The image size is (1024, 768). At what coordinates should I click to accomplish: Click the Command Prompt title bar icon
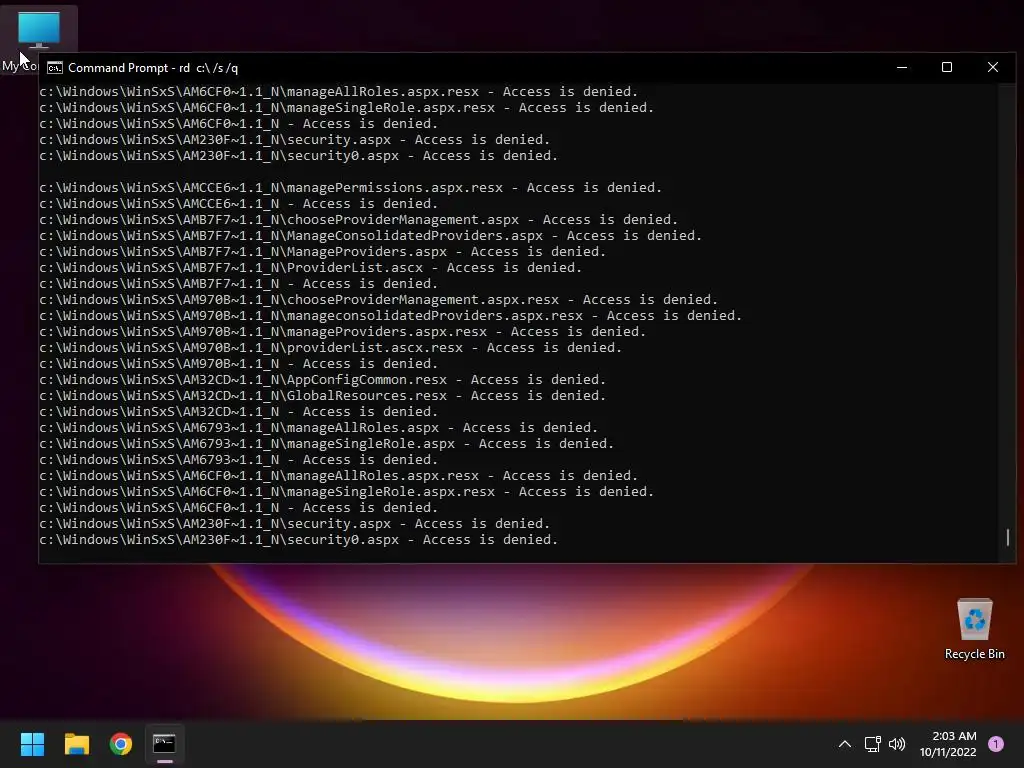tap(55, 68)
